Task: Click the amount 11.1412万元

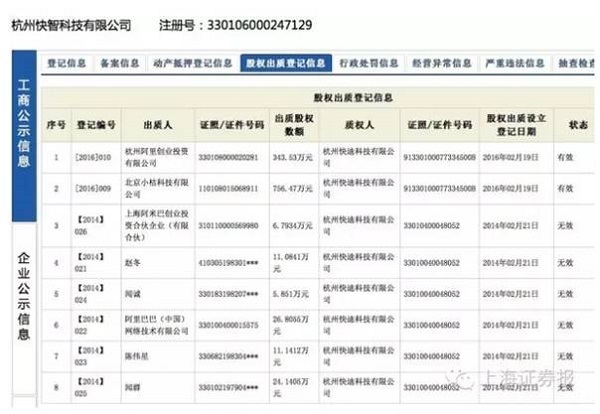Action: click(x=291, y=356)
